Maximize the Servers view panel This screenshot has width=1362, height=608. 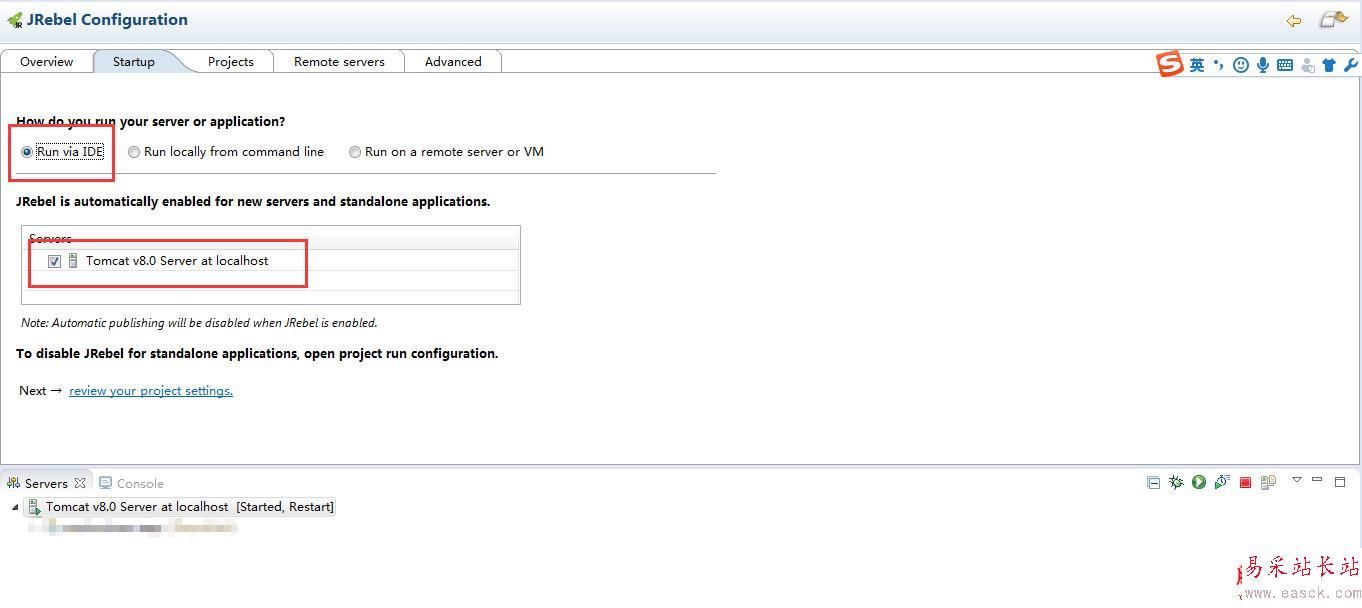pos(1340,481)
